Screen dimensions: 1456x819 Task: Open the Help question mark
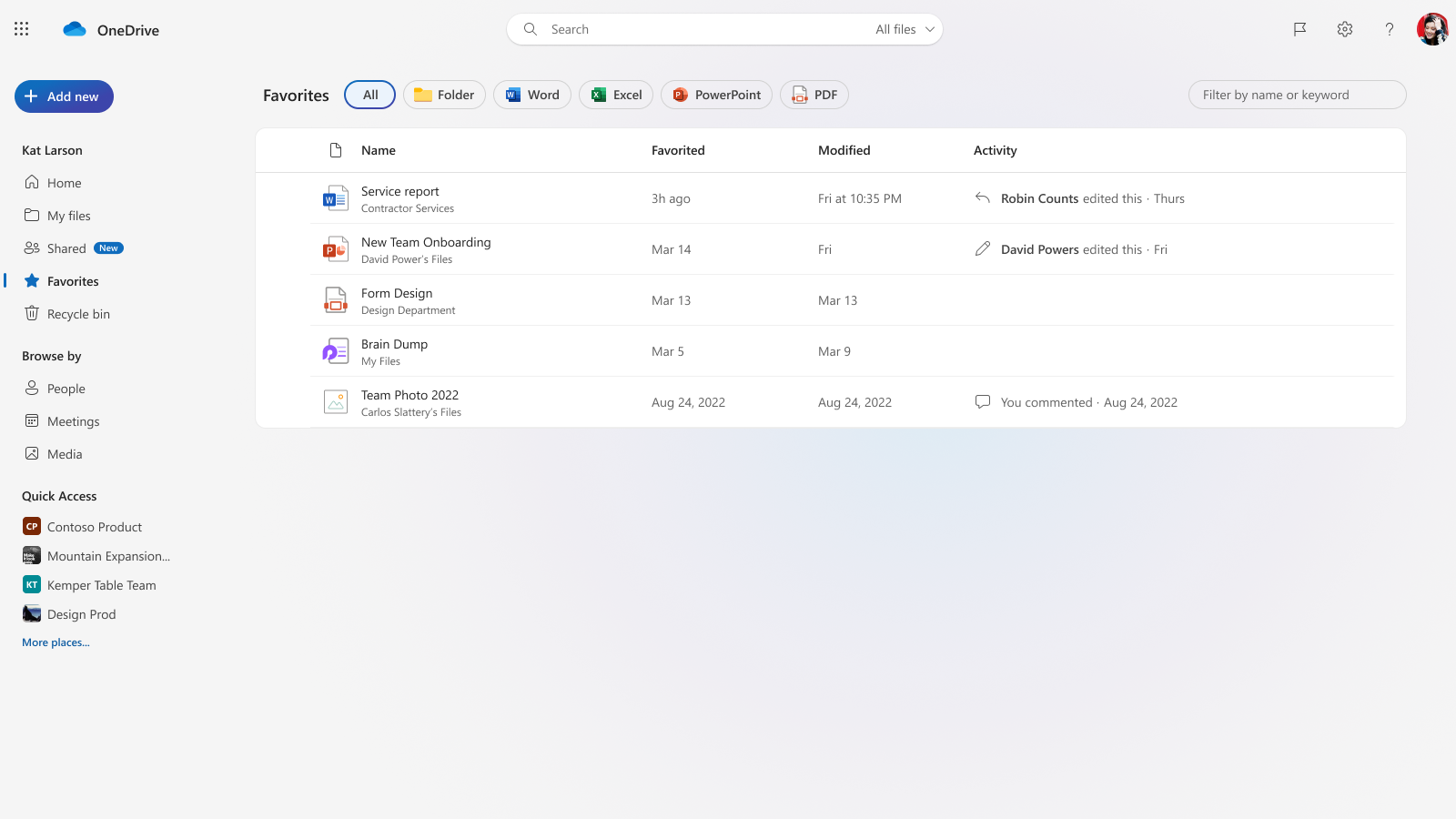[x=1389, y=28]
